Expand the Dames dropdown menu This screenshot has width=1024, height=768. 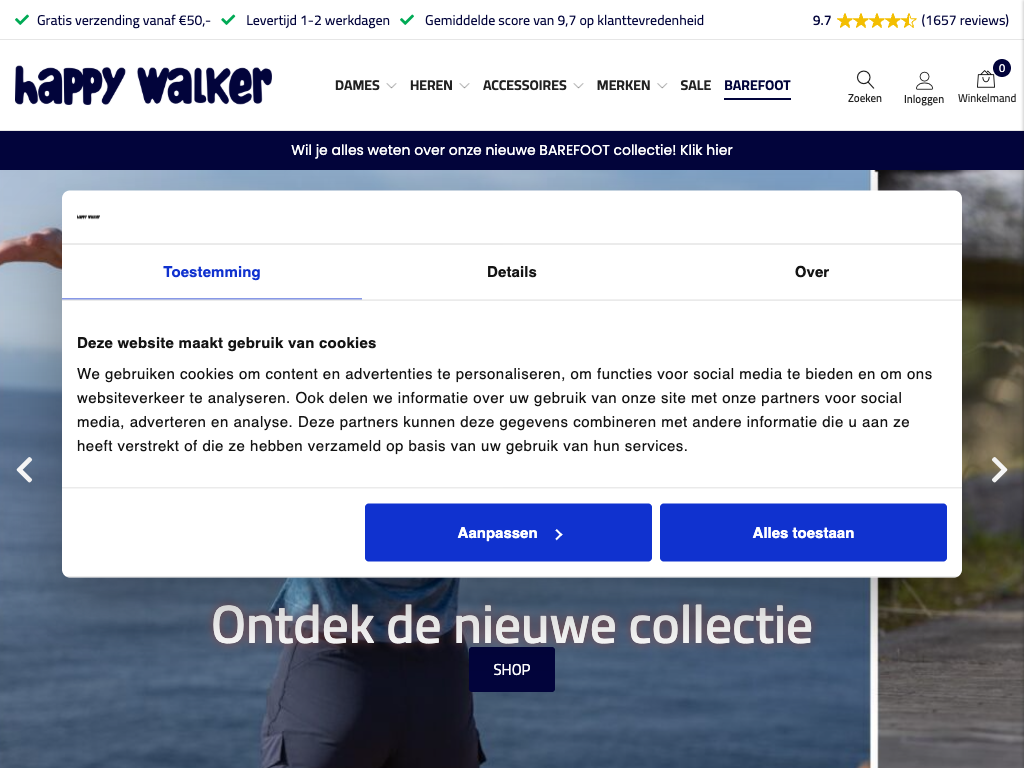pyautogui.click(x=365, y=86)
